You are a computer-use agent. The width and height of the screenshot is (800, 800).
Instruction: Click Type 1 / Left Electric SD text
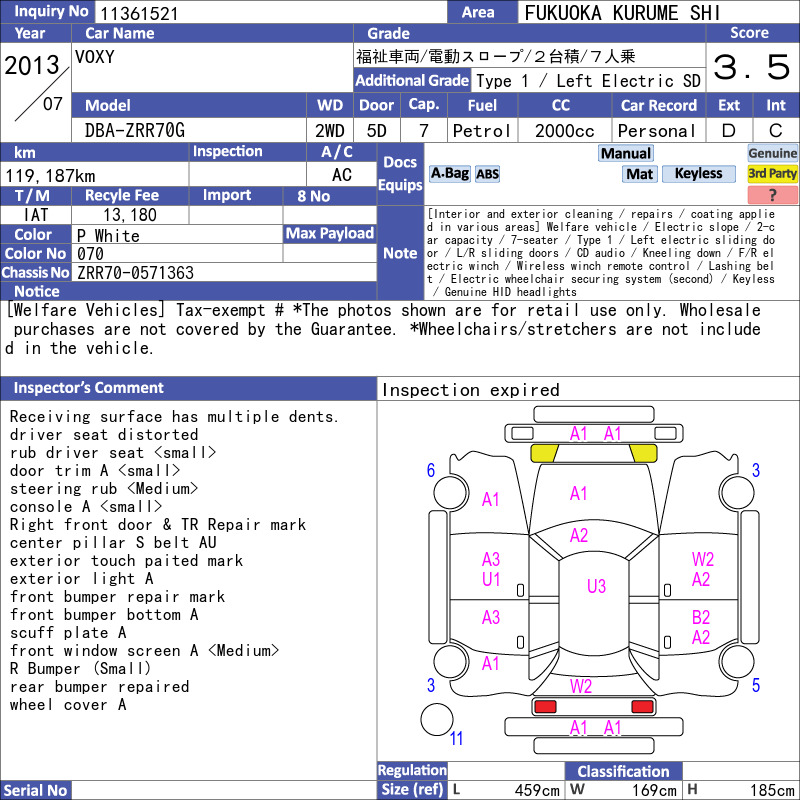[x=588, y=81]
